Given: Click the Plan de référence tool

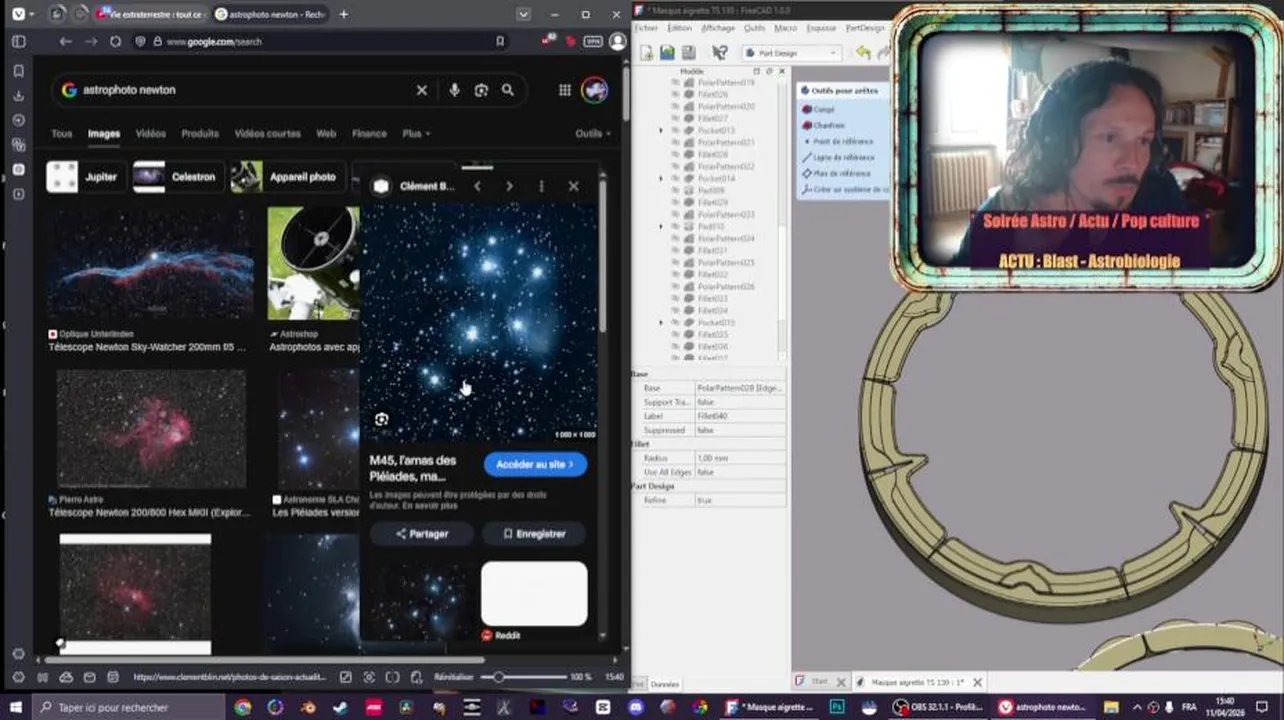Looking at the screenshot, I should 836,173.
